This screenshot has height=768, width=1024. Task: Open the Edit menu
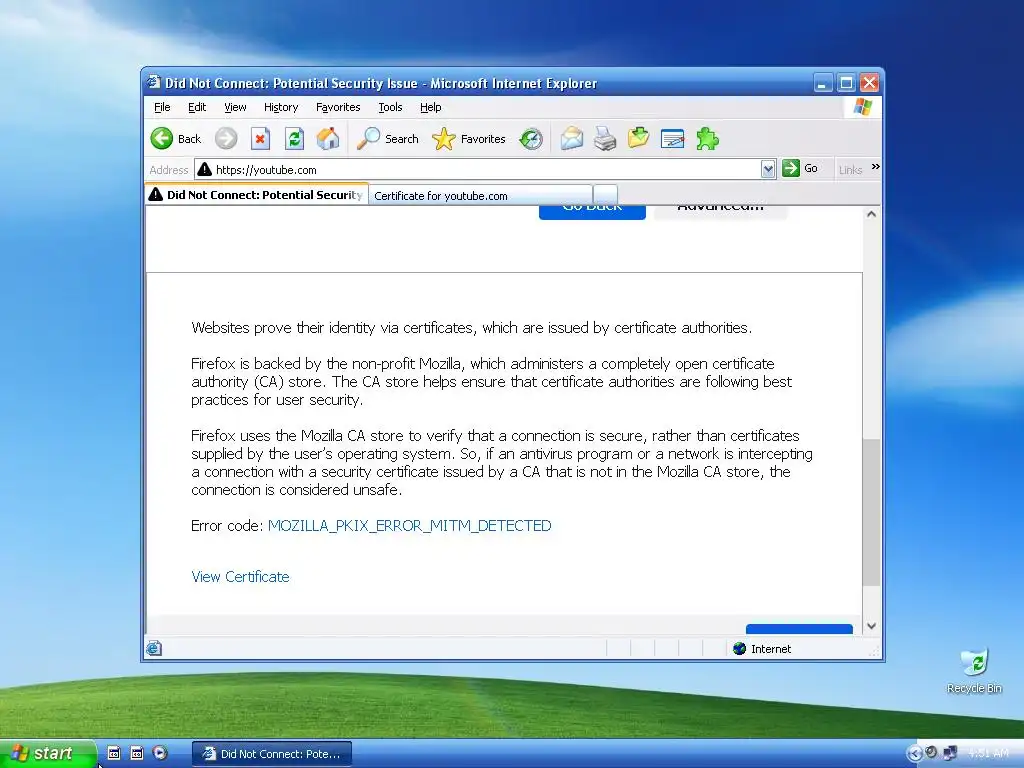tap(197, 107)
